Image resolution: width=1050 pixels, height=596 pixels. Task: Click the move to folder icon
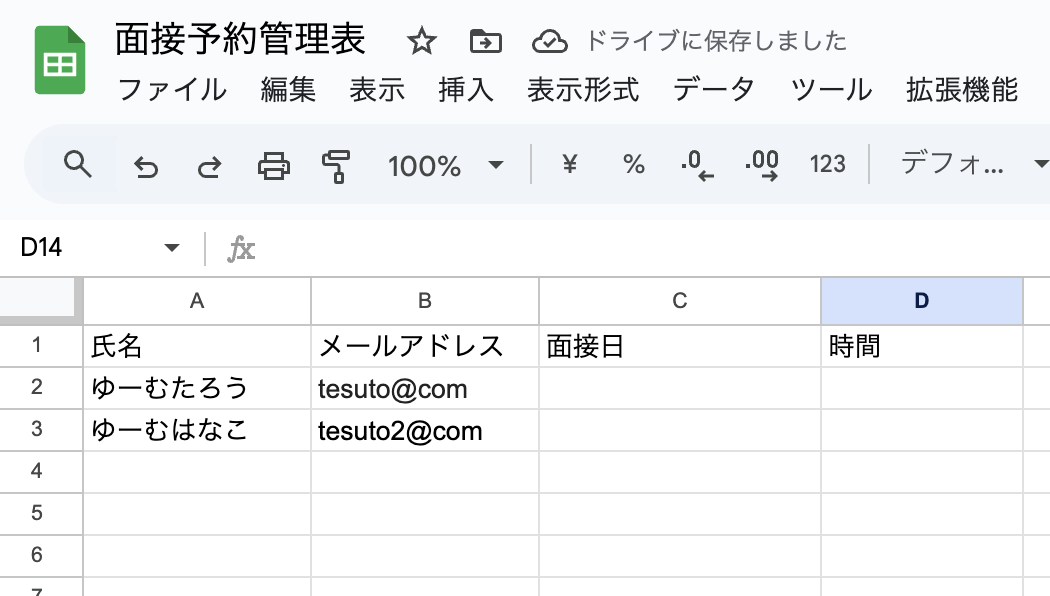tap(486, 42)
